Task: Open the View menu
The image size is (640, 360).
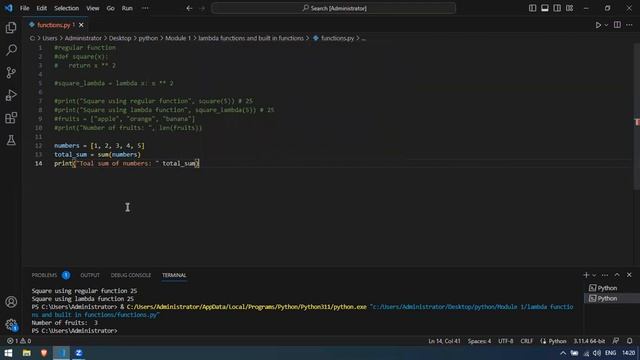Action: (x=93, y=8)
